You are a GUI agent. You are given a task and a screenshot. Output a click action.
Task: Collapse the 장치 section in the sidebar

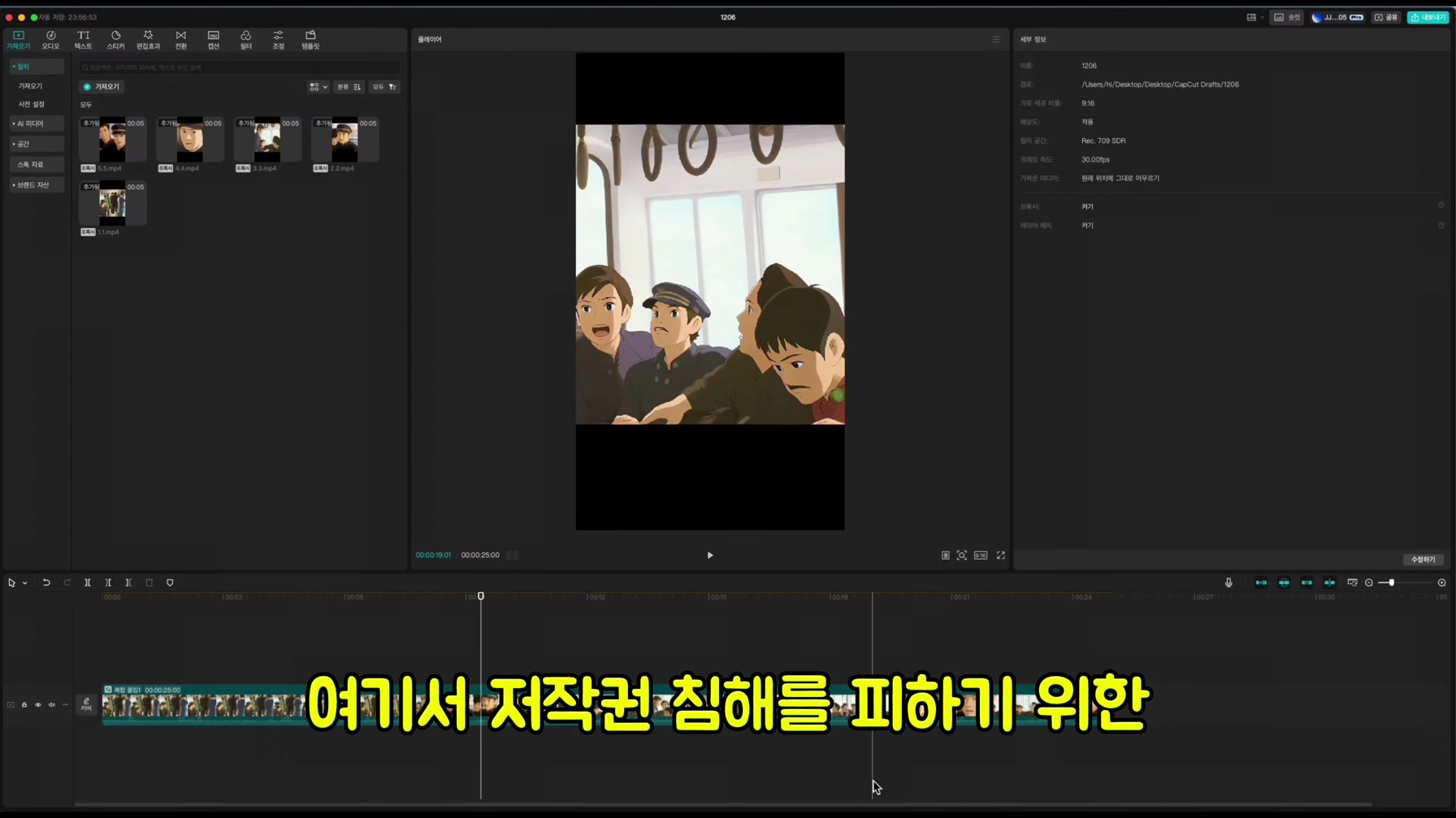click(36, 67)
